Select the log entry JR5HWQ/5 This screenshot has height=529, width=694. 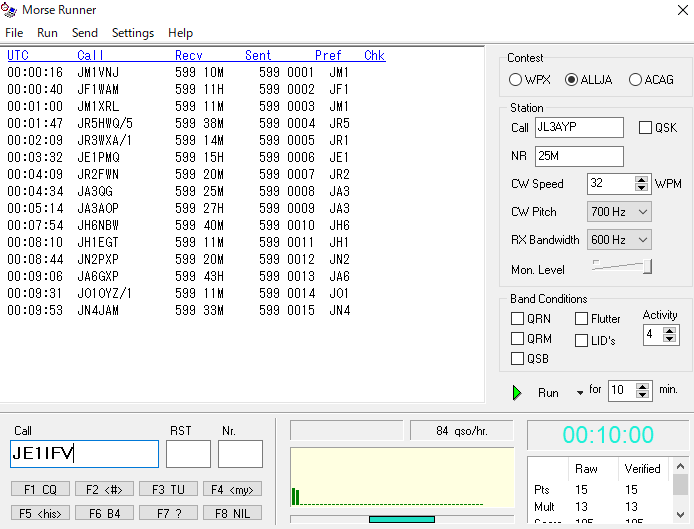(x=105, y=123)
